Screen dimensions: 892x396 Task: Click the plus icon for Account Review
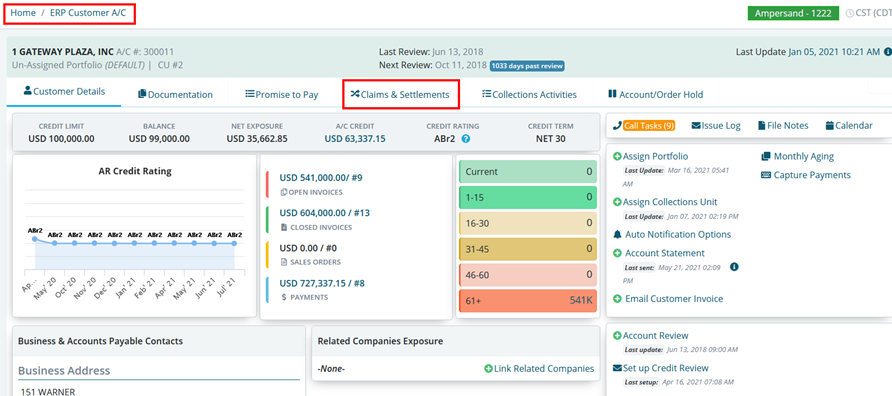pyautogui.click(x=617, y=336)
